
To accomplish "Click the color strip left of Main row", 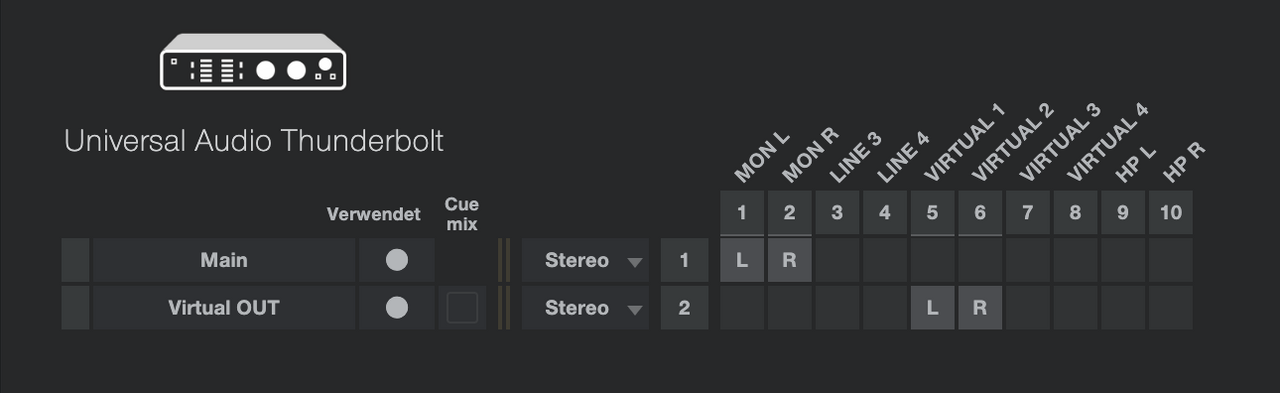I will (x=75, y=260).
